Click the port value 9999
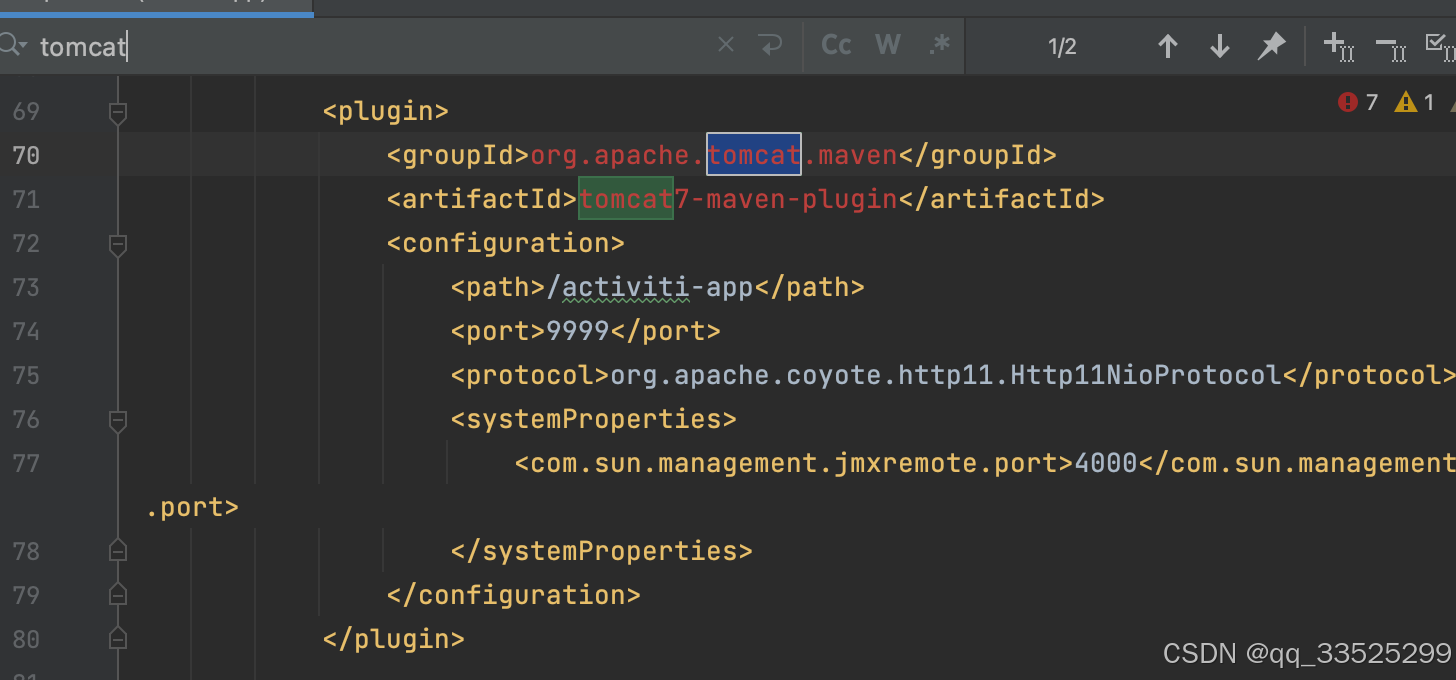 pyautogui.click(x=577, y=331)
